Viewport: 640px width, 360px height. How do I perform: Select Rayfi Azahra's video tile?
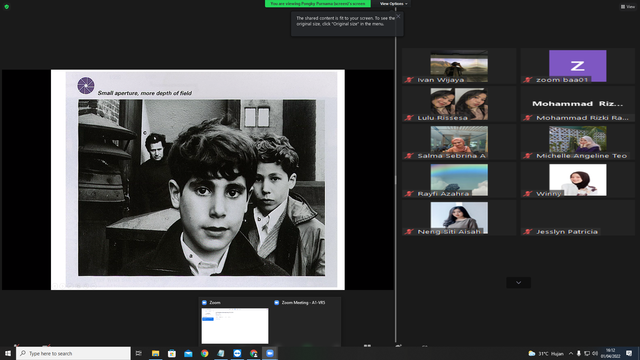pyautogui.click(x=459, y=180)
